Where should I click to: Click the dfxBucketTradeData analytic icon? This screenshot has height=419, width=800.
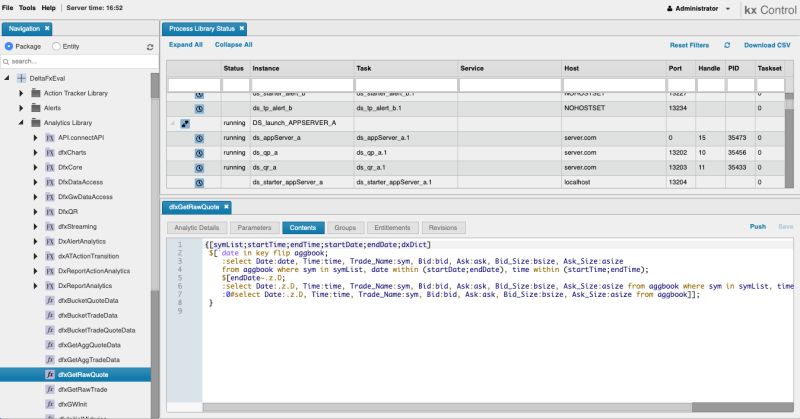(50, 315)
